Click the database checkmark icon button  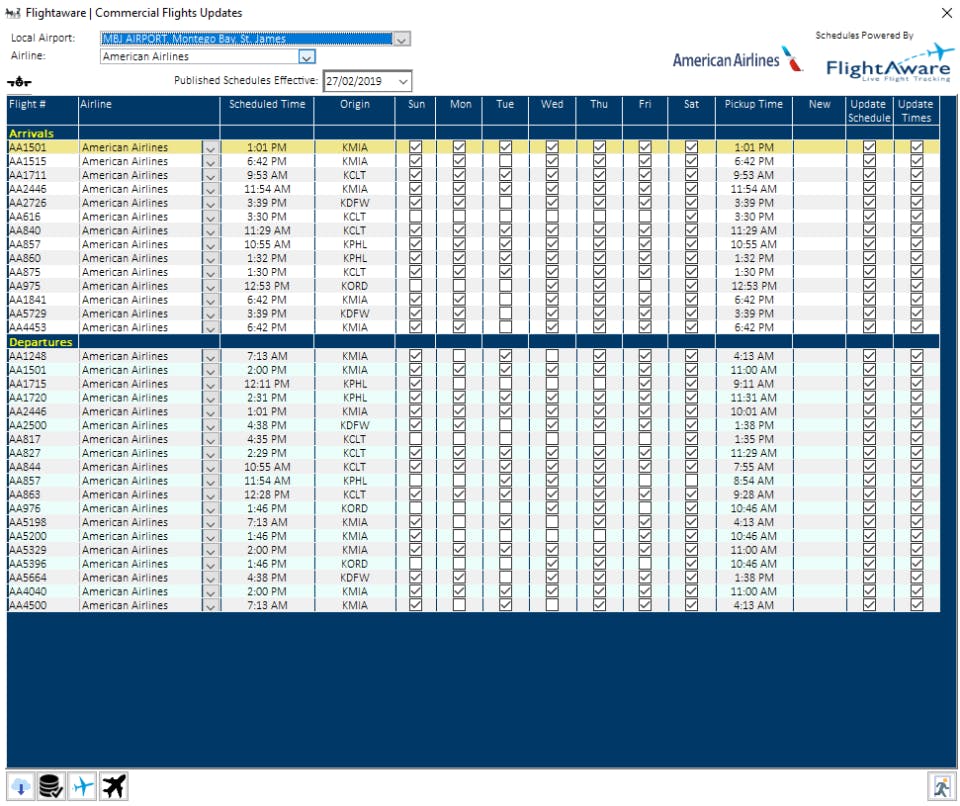(x=51, y=786)
